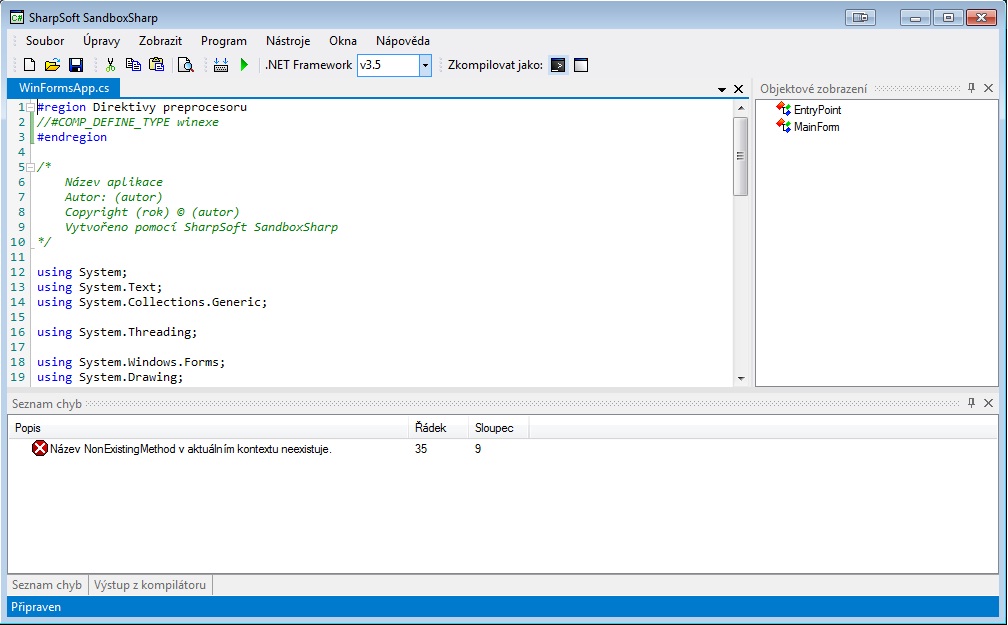Click the Compile build icon

coord(221,65)
